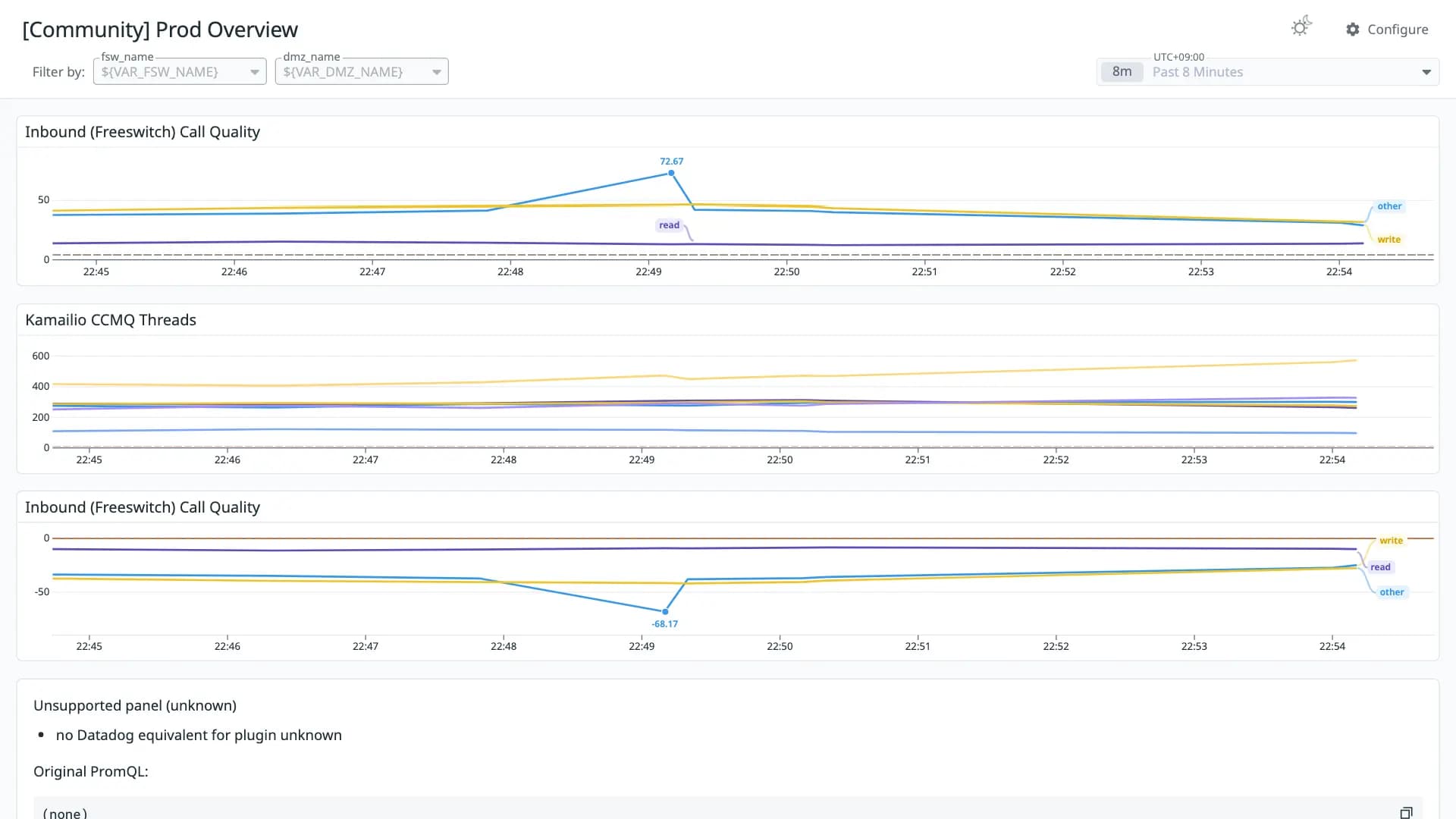
Task: Click the UTC+09:00 timezone label
Action: 1178,57
